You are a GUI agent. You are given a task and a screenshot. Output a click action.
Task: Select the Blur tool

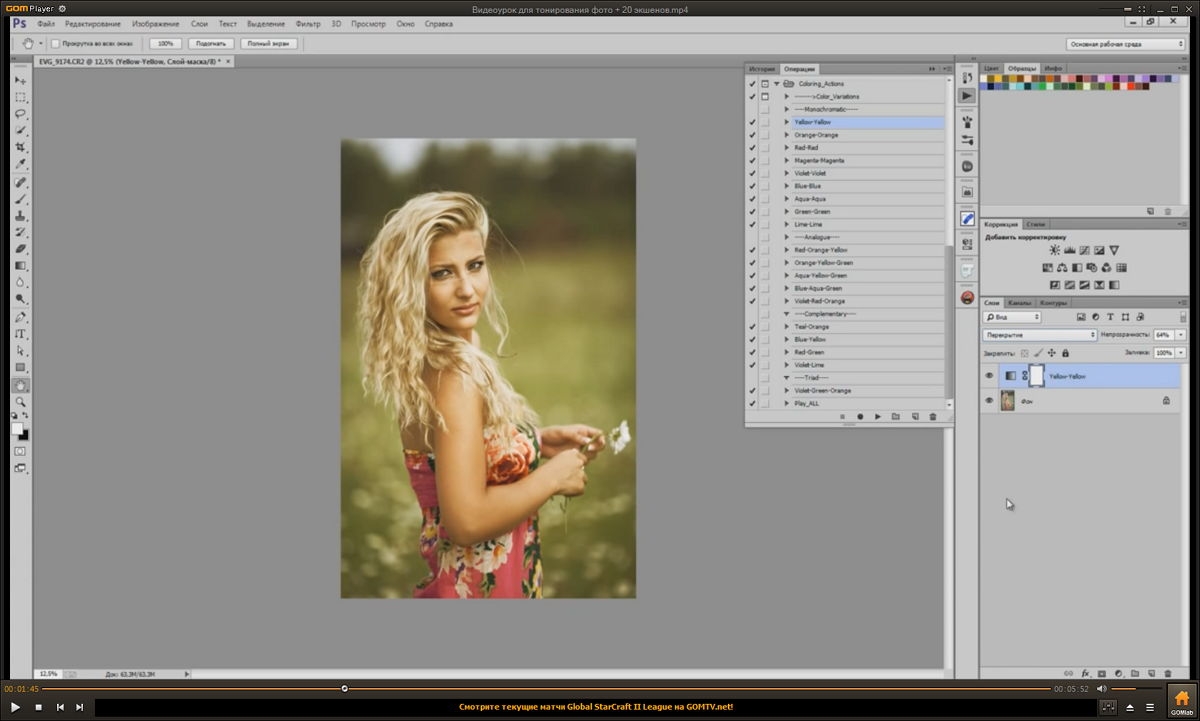21,282
